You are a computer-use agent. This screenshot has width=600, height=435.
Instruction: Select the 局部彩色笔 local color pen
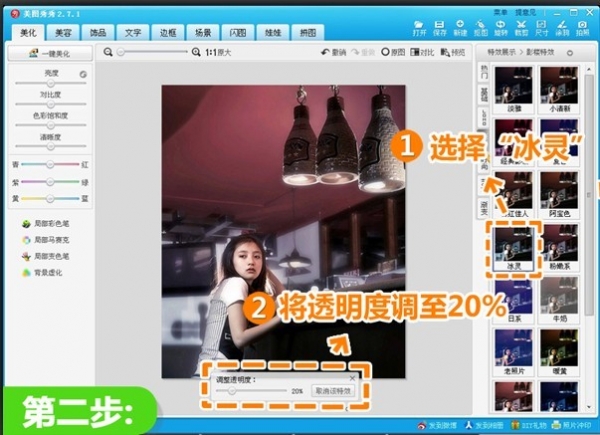click(46, 223)
